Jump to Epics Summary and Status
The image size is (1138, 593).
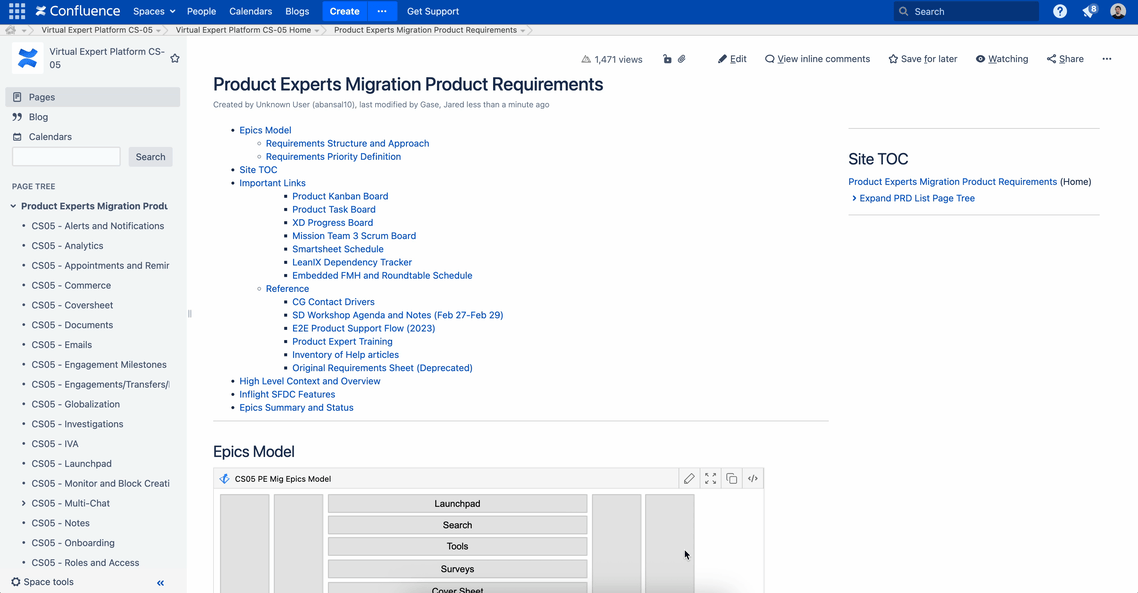(296, 407)
